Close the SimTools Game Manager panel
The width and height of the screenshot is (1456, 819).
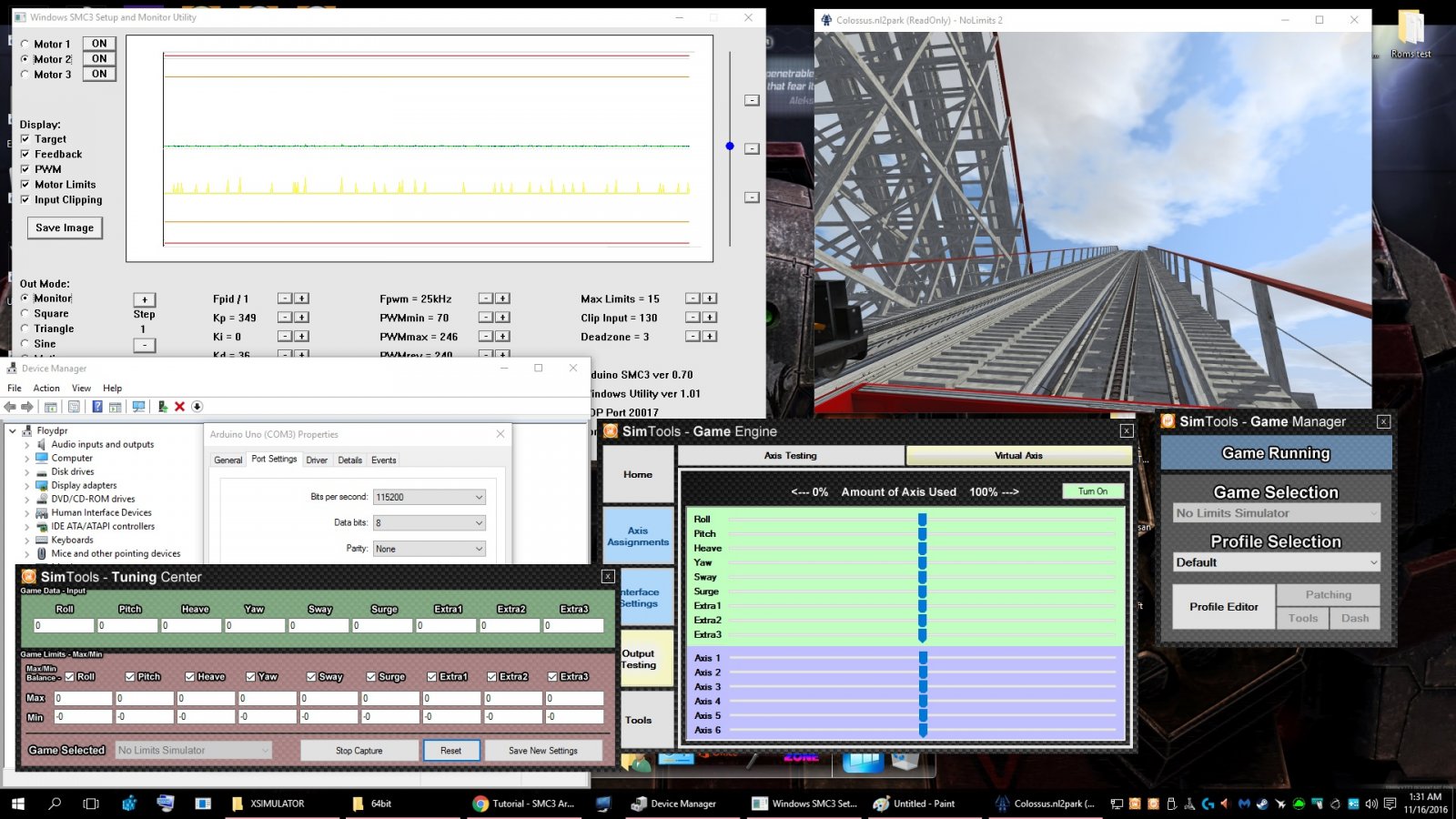pos(1383,421)
